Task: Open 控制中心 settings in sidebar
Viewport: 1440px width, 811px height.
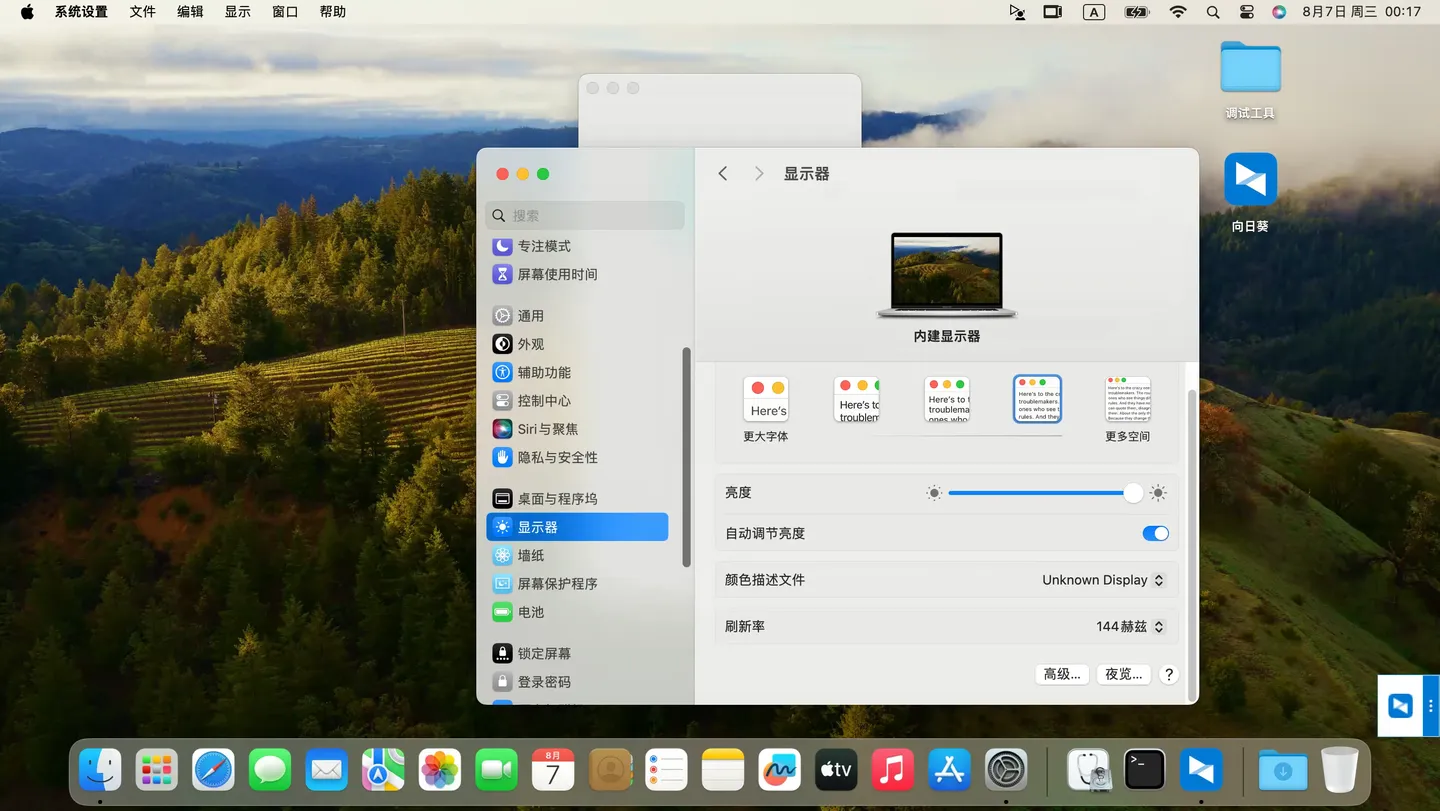Action: 543,401
